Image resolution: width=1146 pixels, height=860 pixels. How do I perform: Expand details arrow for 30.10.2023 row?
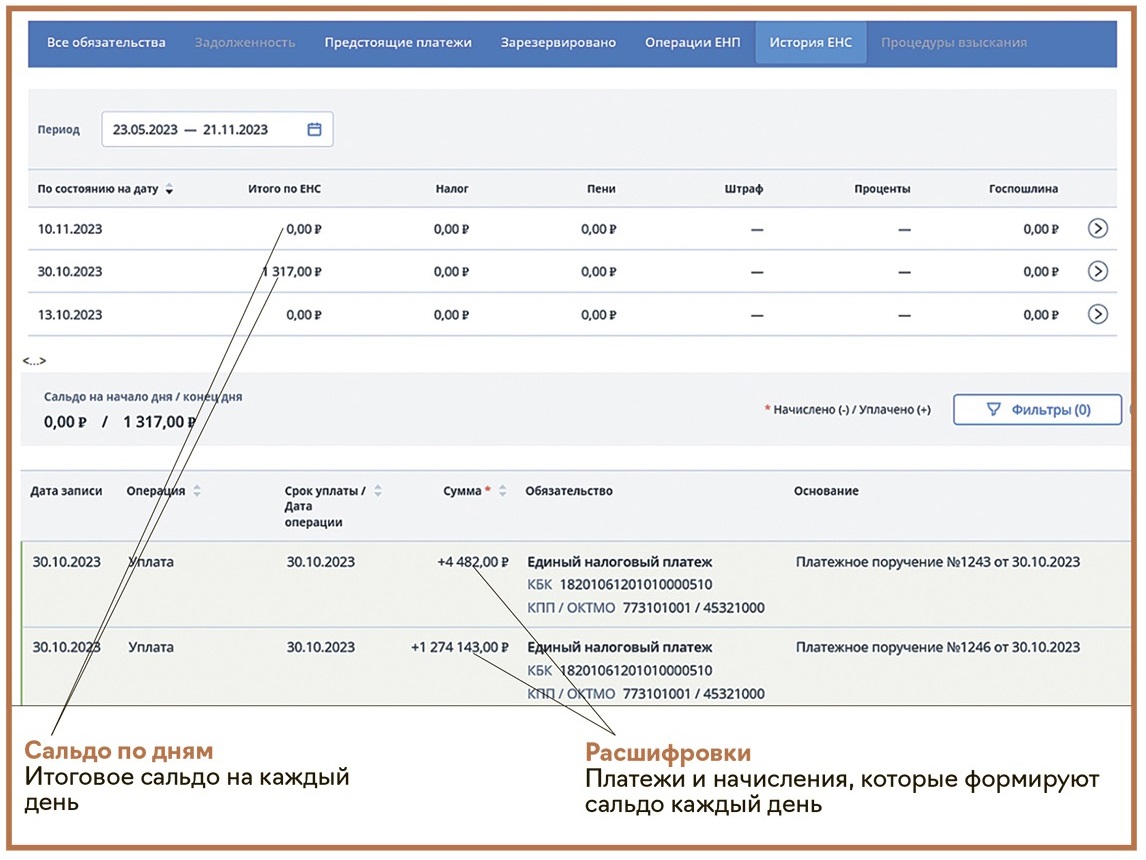(x=1097, y=271)
